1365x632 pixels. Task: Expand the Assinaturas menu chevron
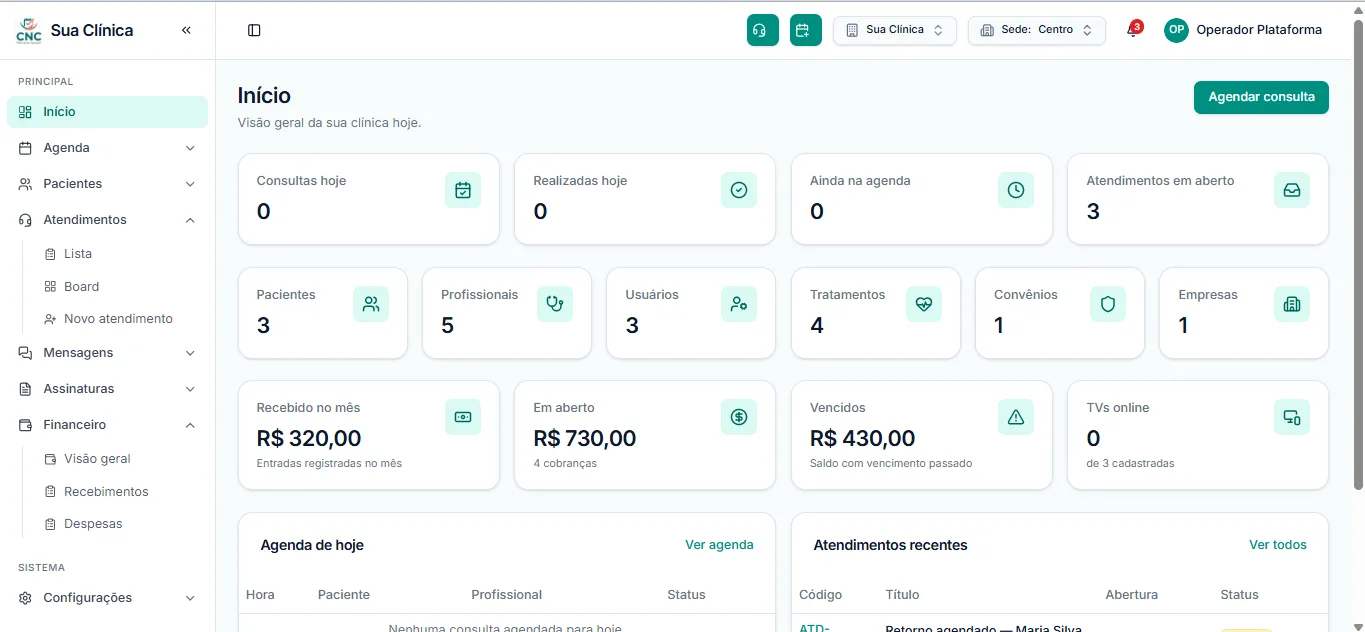pyautogui.click(x=190, y=389)
